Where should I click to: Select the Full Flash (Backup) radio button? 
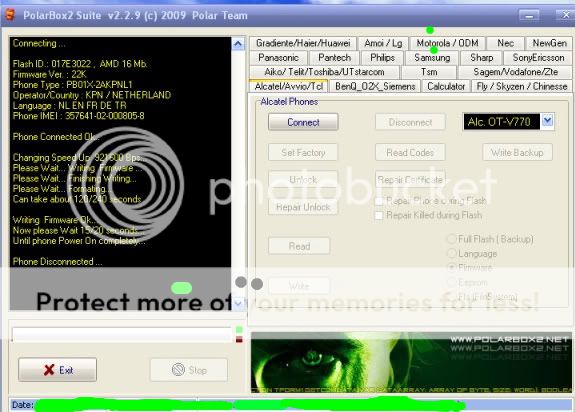(x=452, y=239)
